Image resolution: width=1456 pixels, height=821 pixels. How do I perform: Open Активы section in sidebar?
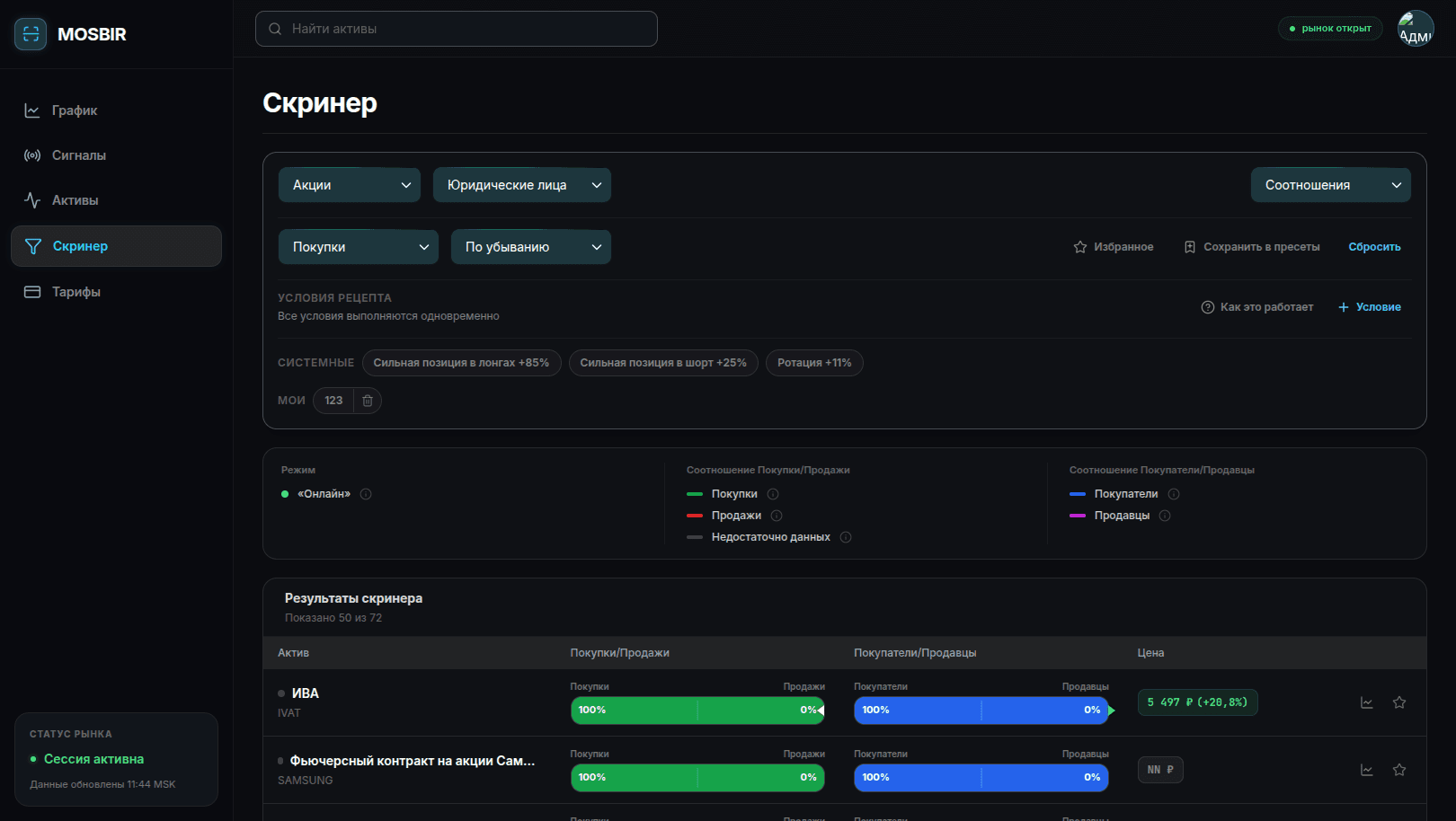[116, 200]
